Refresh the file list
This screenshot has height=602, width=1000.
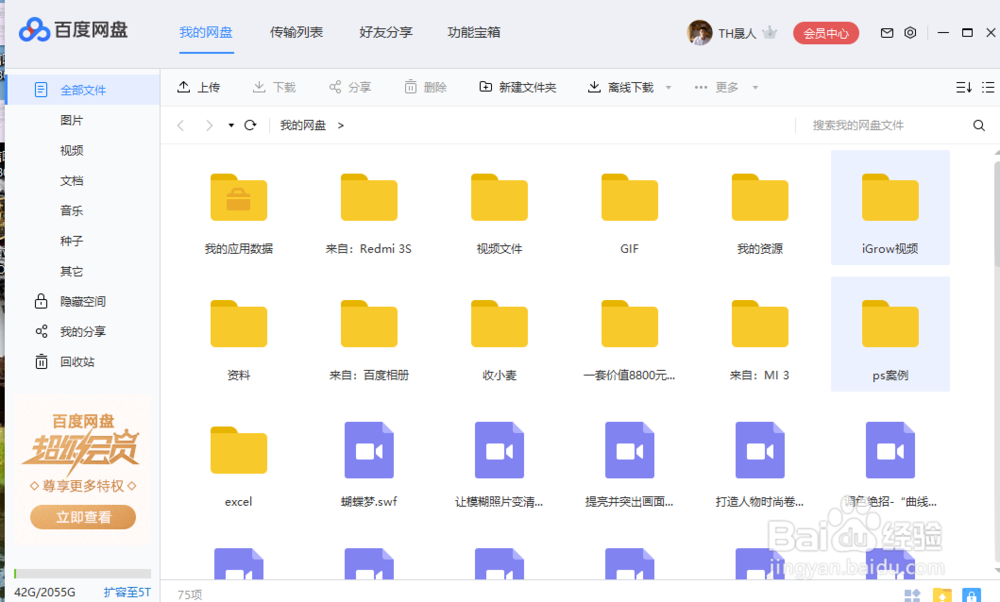coord(250,125)
